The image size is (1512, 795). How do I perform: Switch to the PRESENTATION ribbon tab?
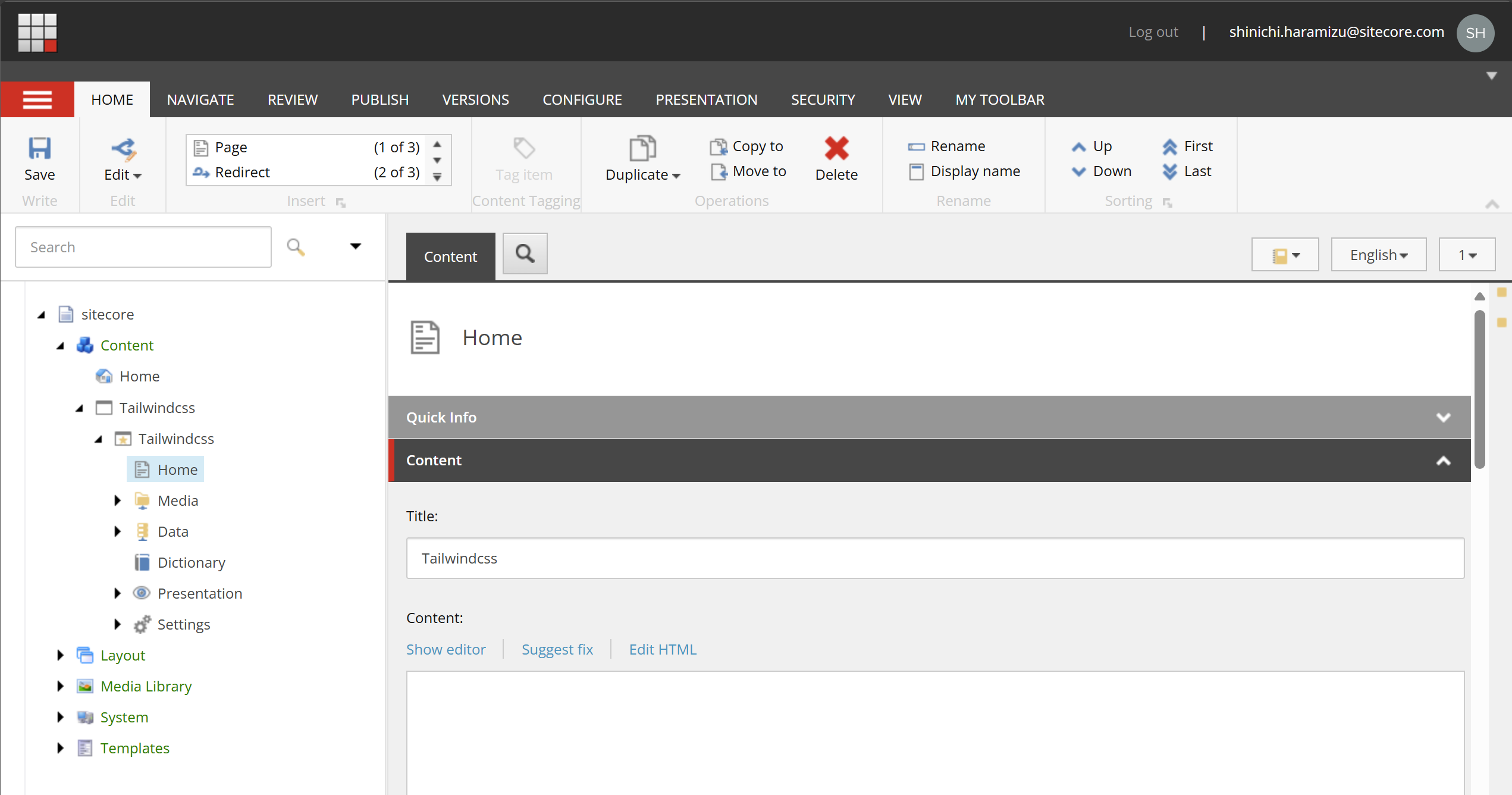pyautogui.click(x=707, y=99)
